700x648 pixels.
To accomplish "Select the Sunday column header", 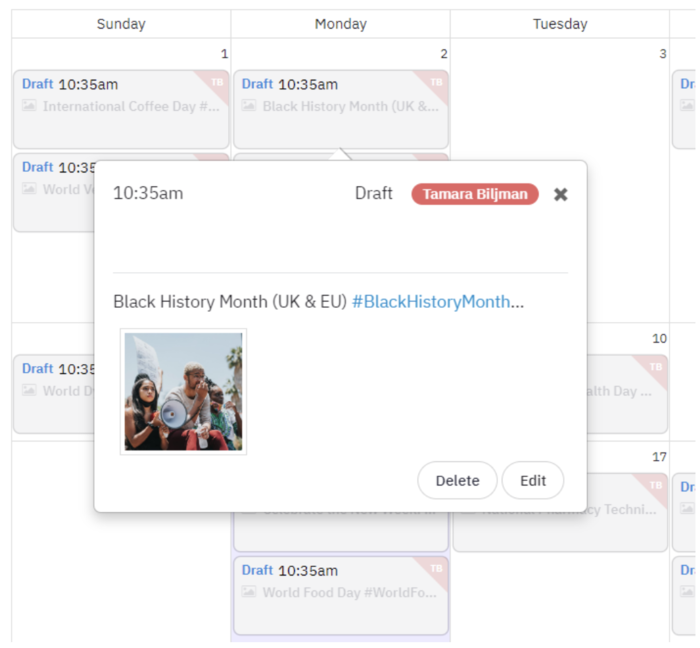I will point(121,24).
